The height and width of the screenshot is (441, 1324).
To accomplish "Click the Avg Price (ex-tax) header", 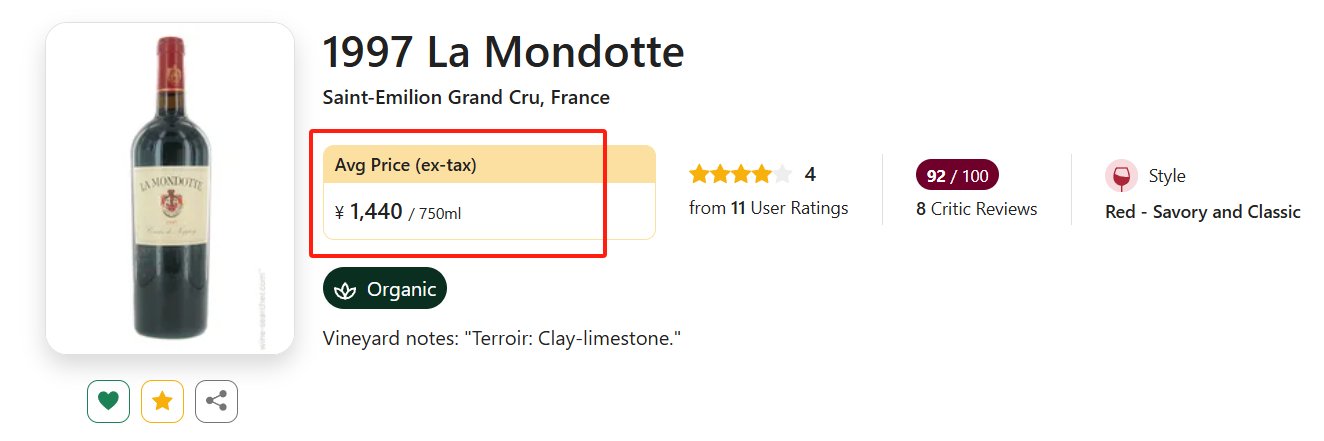I will click(406, 165).
